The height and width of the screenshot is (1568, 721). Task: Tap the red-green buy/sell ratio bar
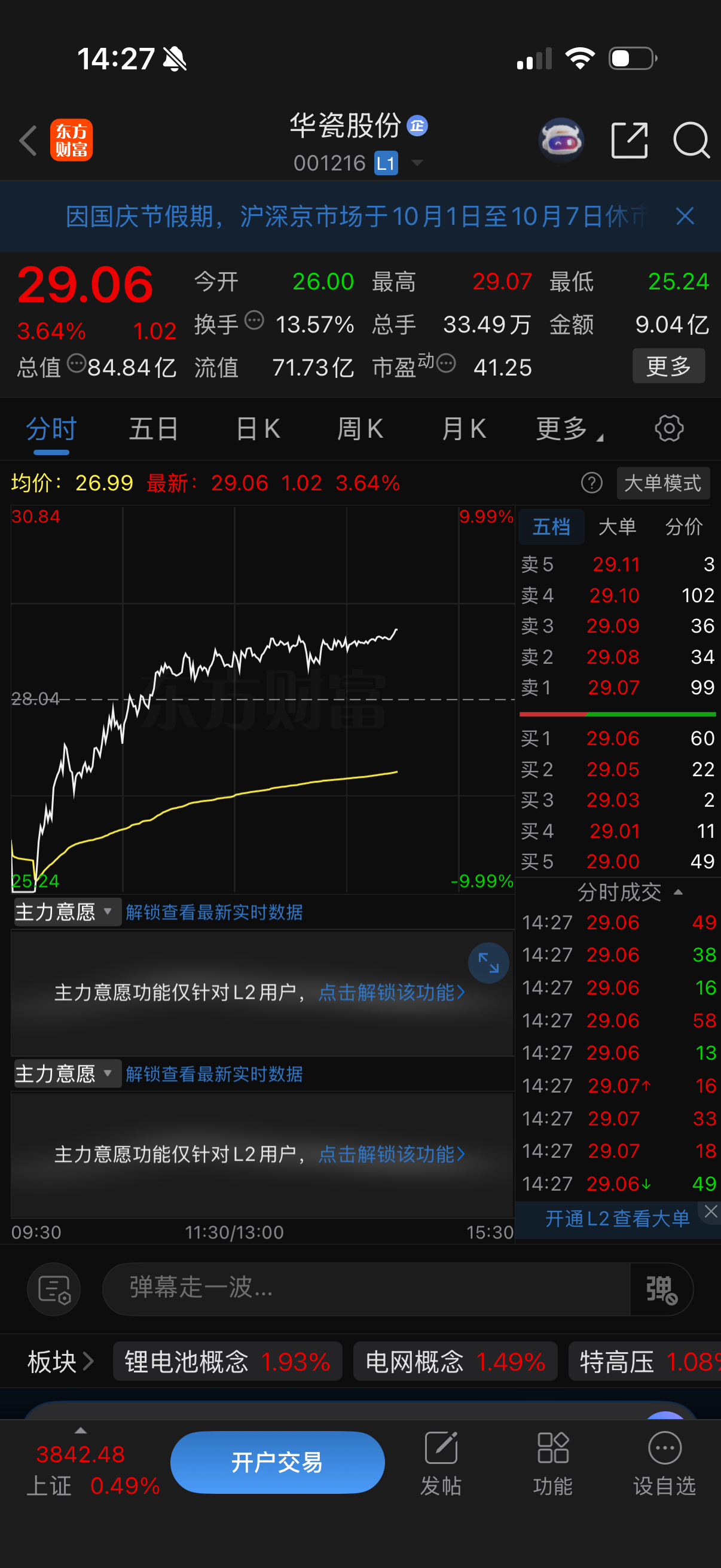pos(618,714)
